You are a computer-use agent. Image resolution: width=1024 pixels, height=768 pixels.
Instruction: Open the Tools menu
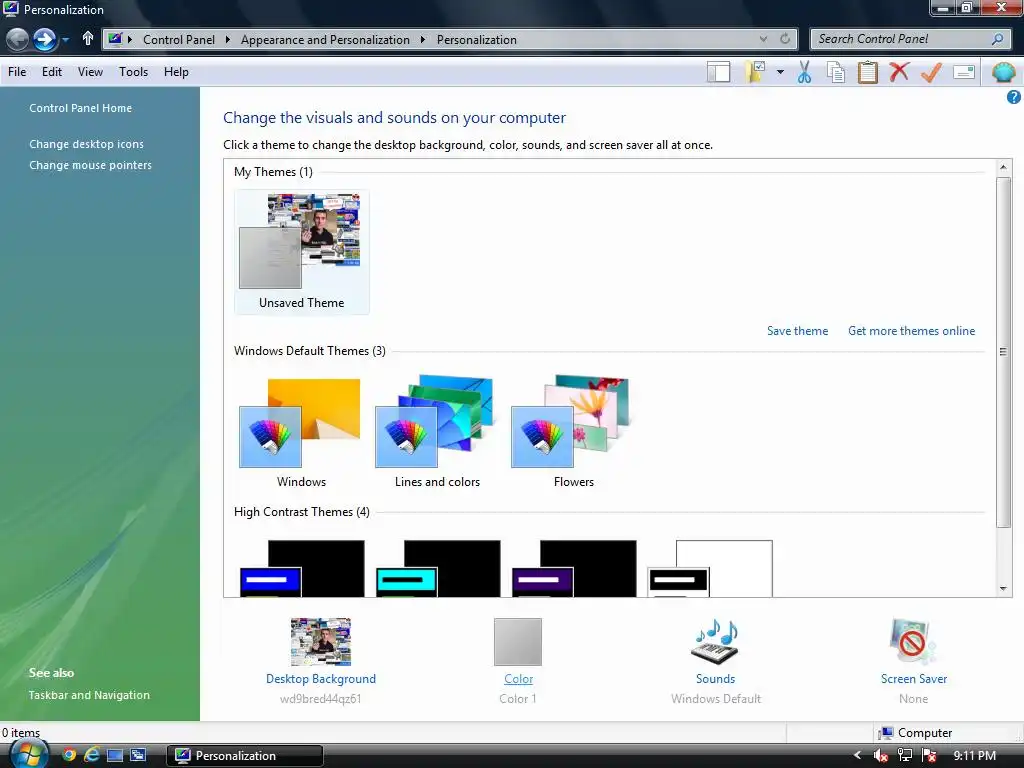tap(133, 72)
